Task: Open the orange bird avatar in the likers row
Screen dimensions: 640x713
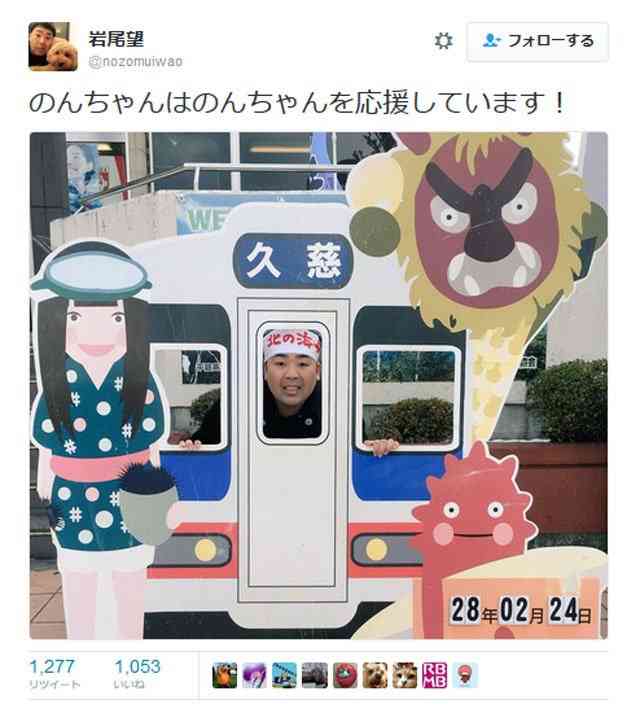Action: (225, 675)
